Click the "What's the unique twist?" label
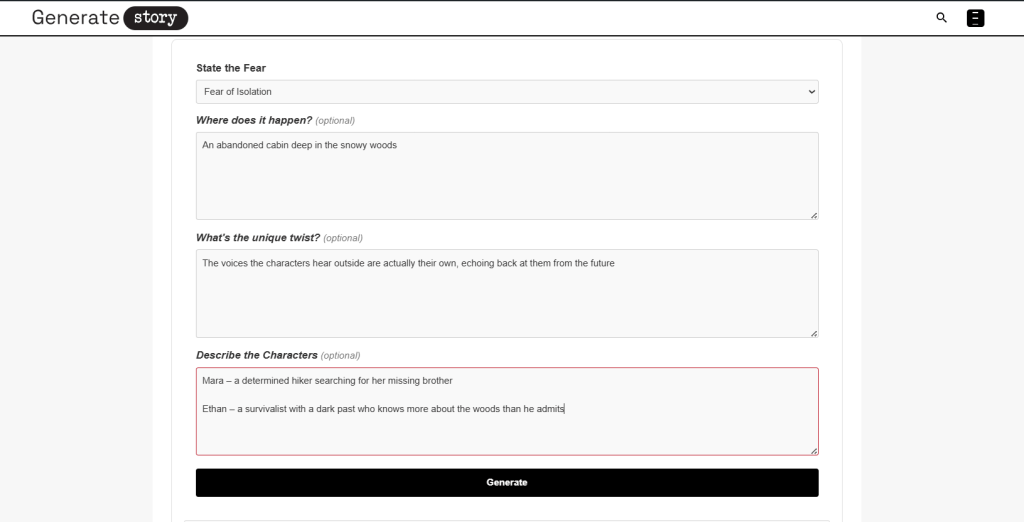Image resolution: width=1024 pixels, height=522 pixels. (258, 238)
